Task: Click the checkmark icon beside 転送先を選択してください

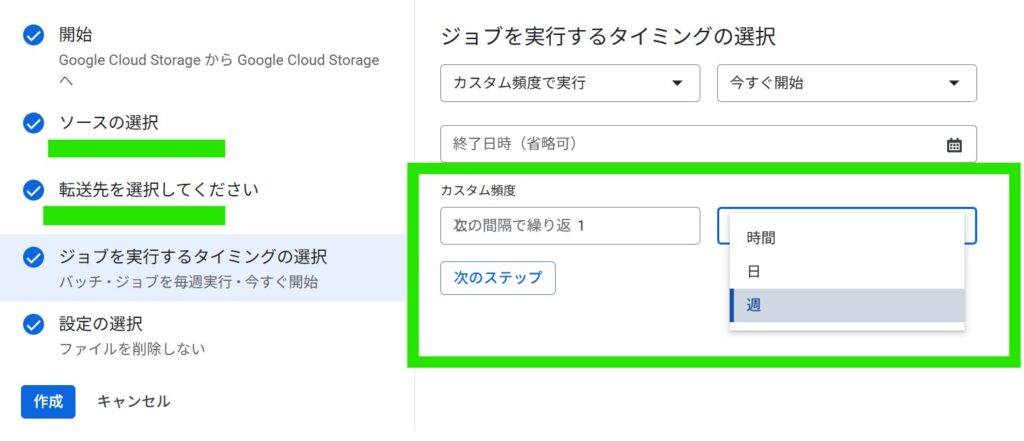Action: tap(34, 190)
